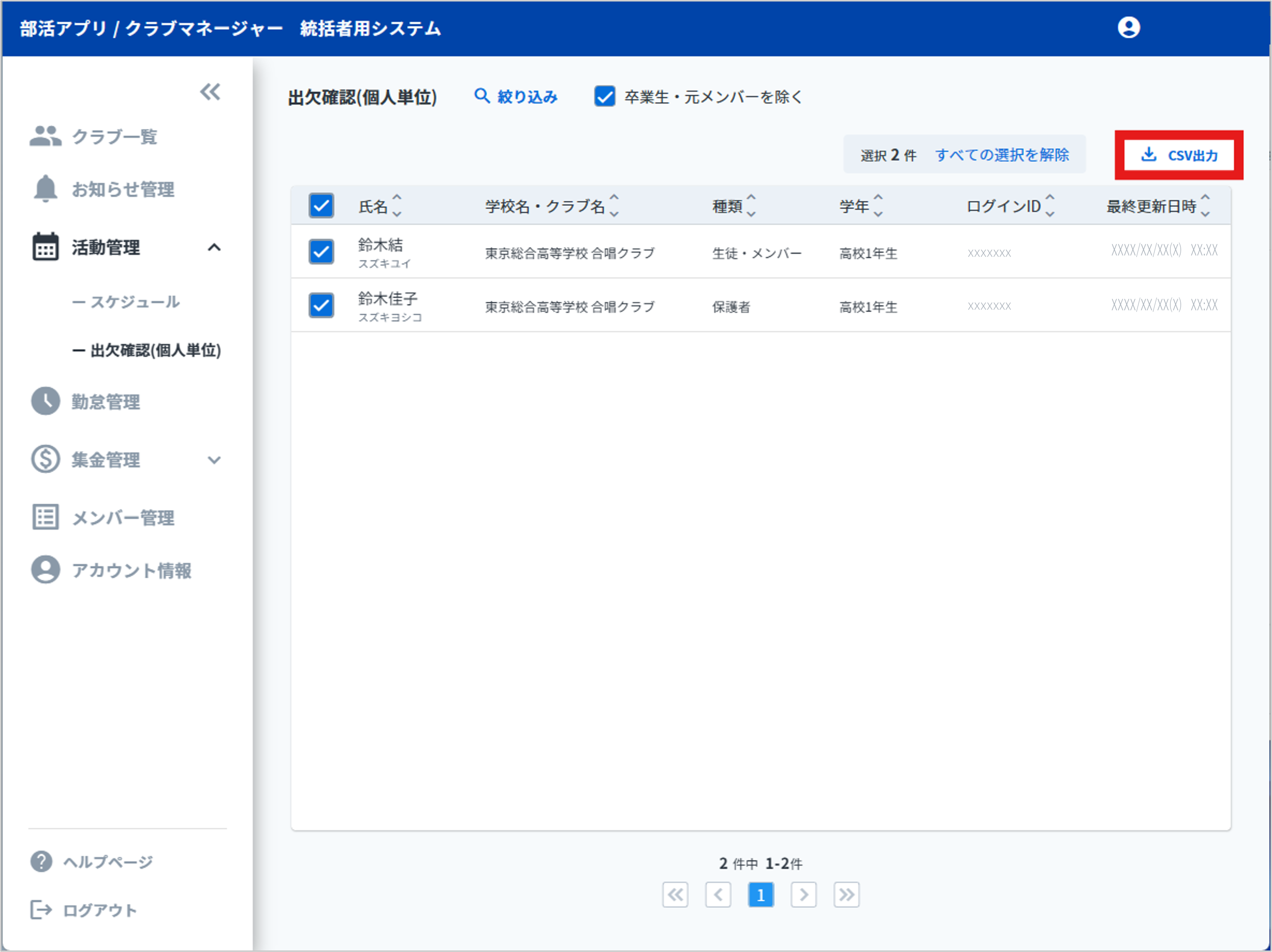
Task: Click the 選択 2 件 counter text
Action: (889, 155)
